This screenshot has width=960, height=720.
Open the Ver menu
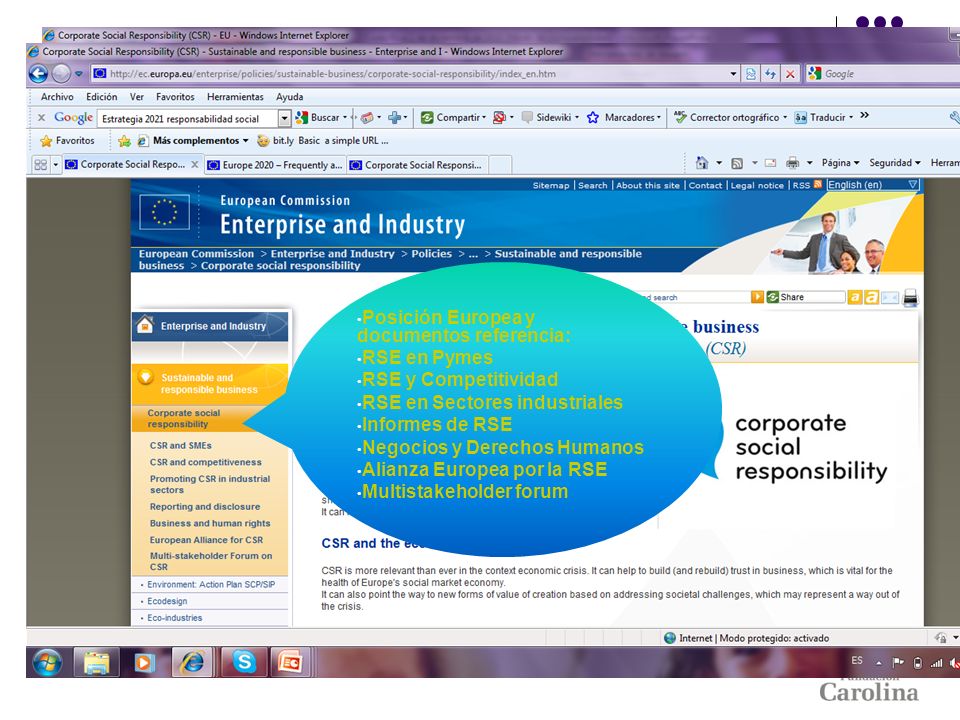click(x=137, y=97)
